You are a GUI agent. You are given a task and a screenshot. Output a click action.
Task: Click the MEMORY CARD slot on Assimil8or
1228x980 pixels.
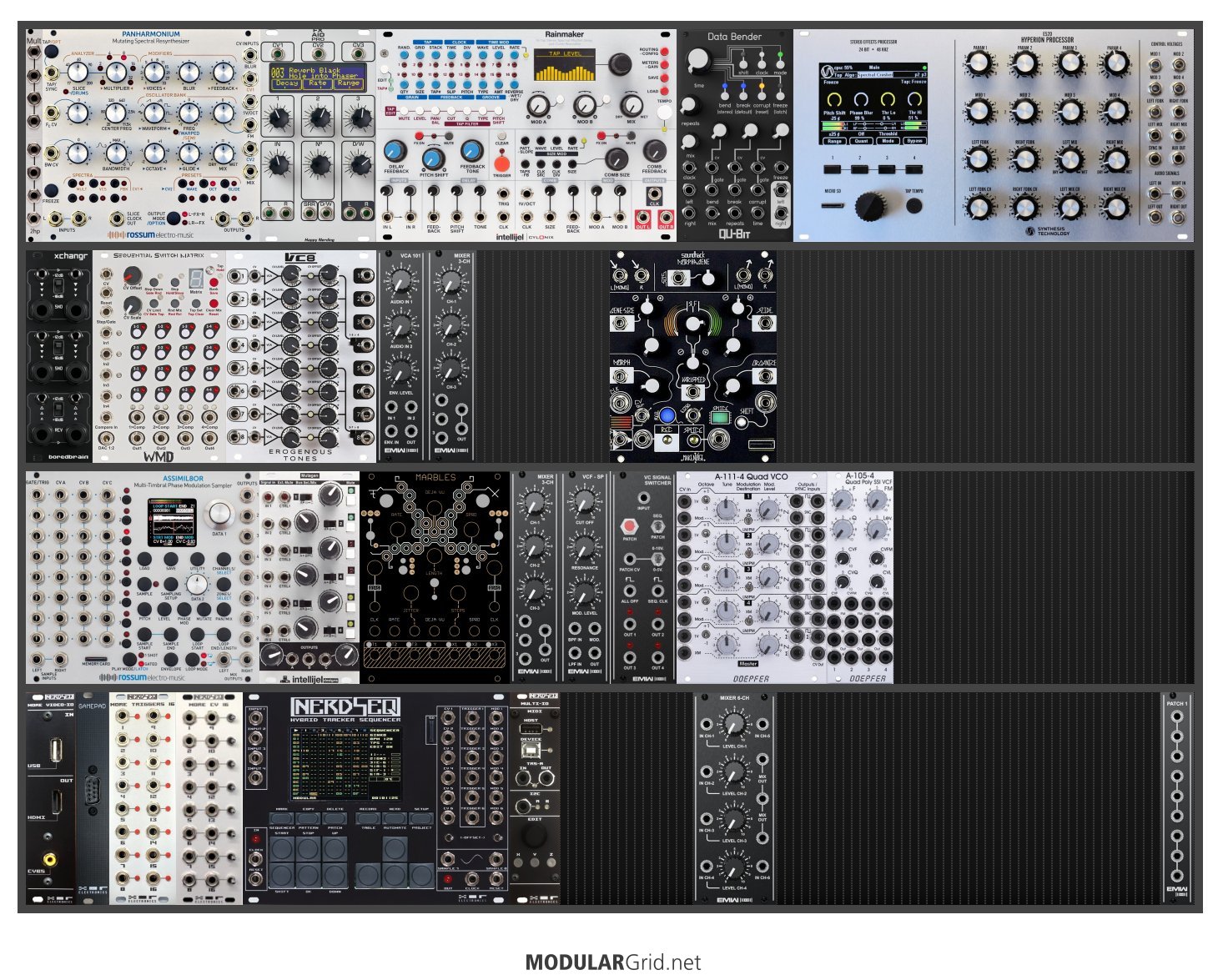(96, 658)
